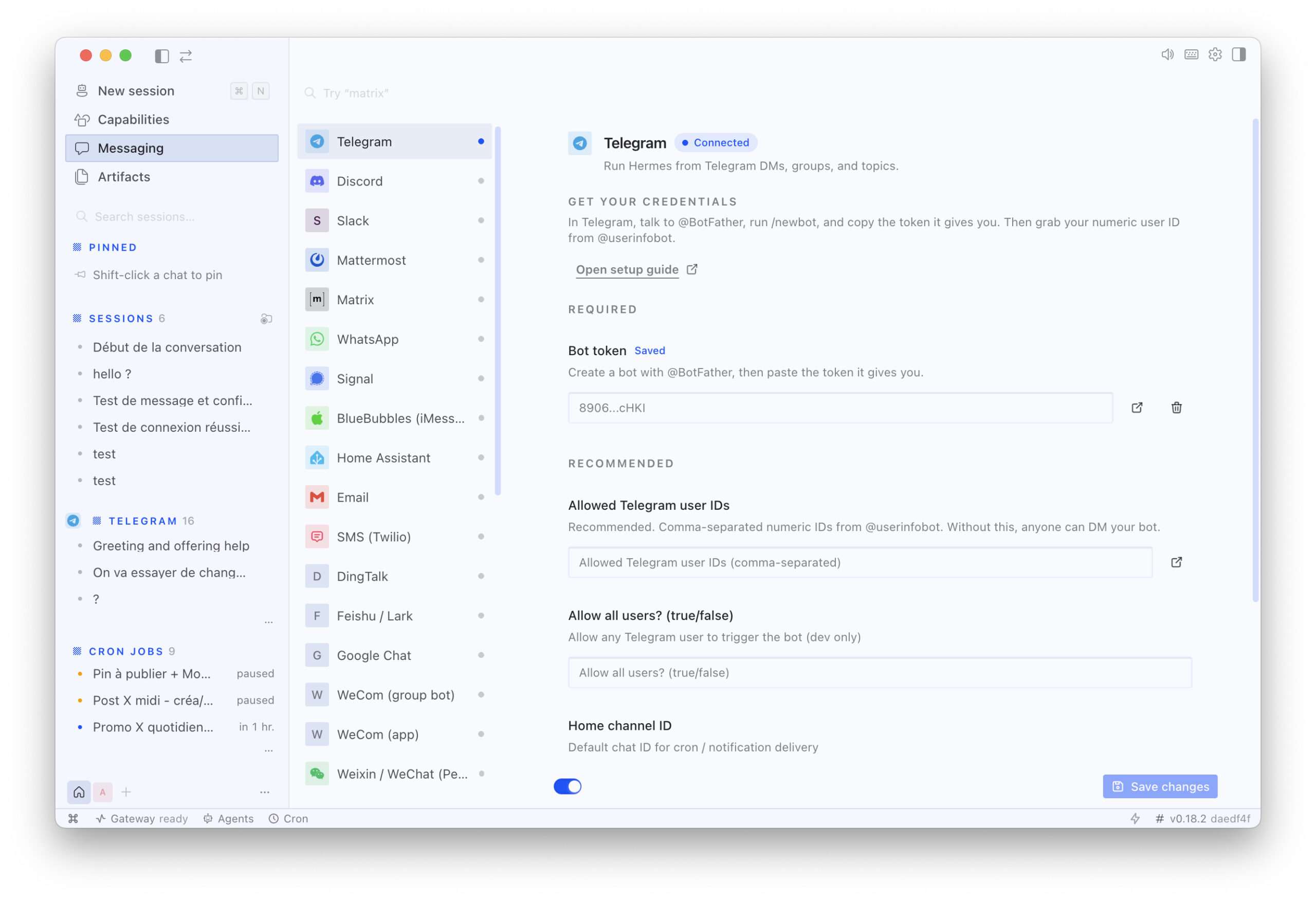This screenshot has height=901, width=1316.
Task: Click the Allow all users true/false field
Action: tap(880, 673)
